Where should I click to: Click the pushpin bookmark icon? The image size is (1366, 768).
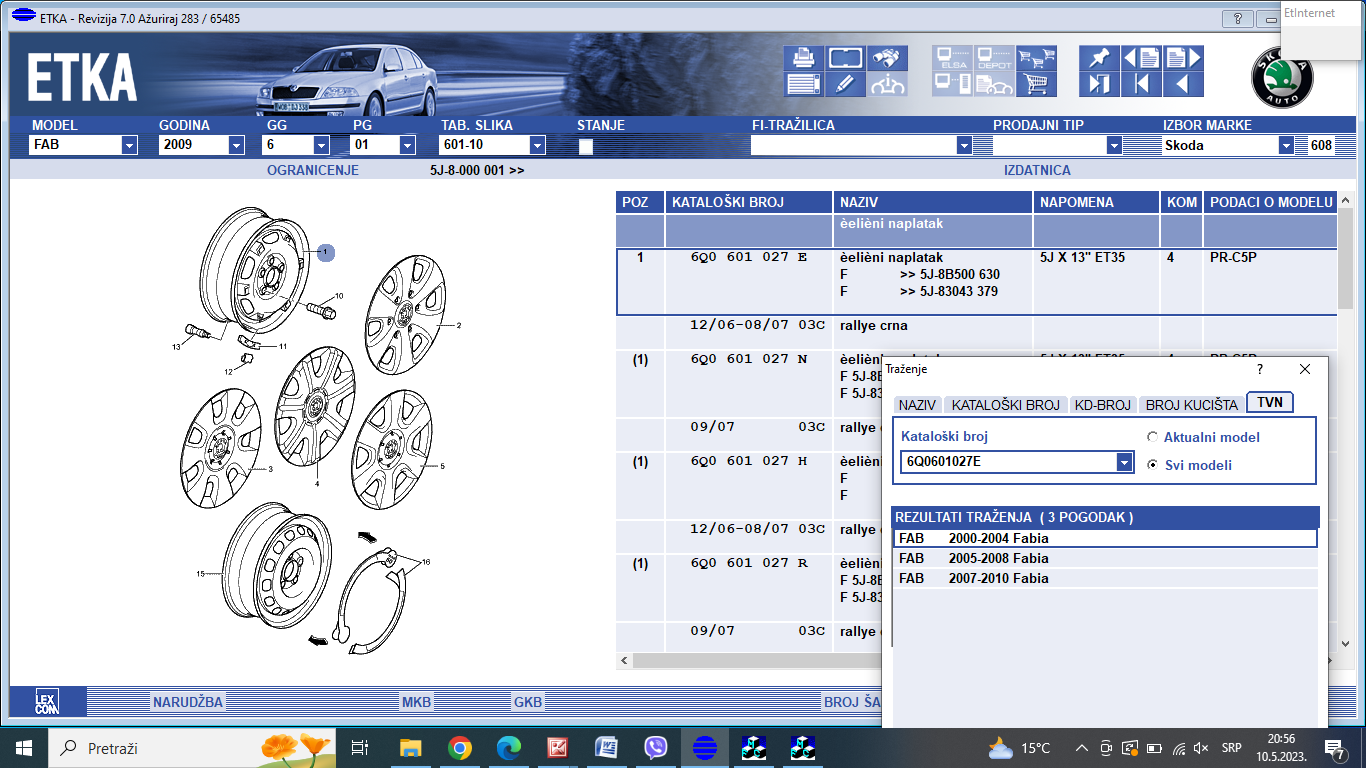tap(1099, 58)
